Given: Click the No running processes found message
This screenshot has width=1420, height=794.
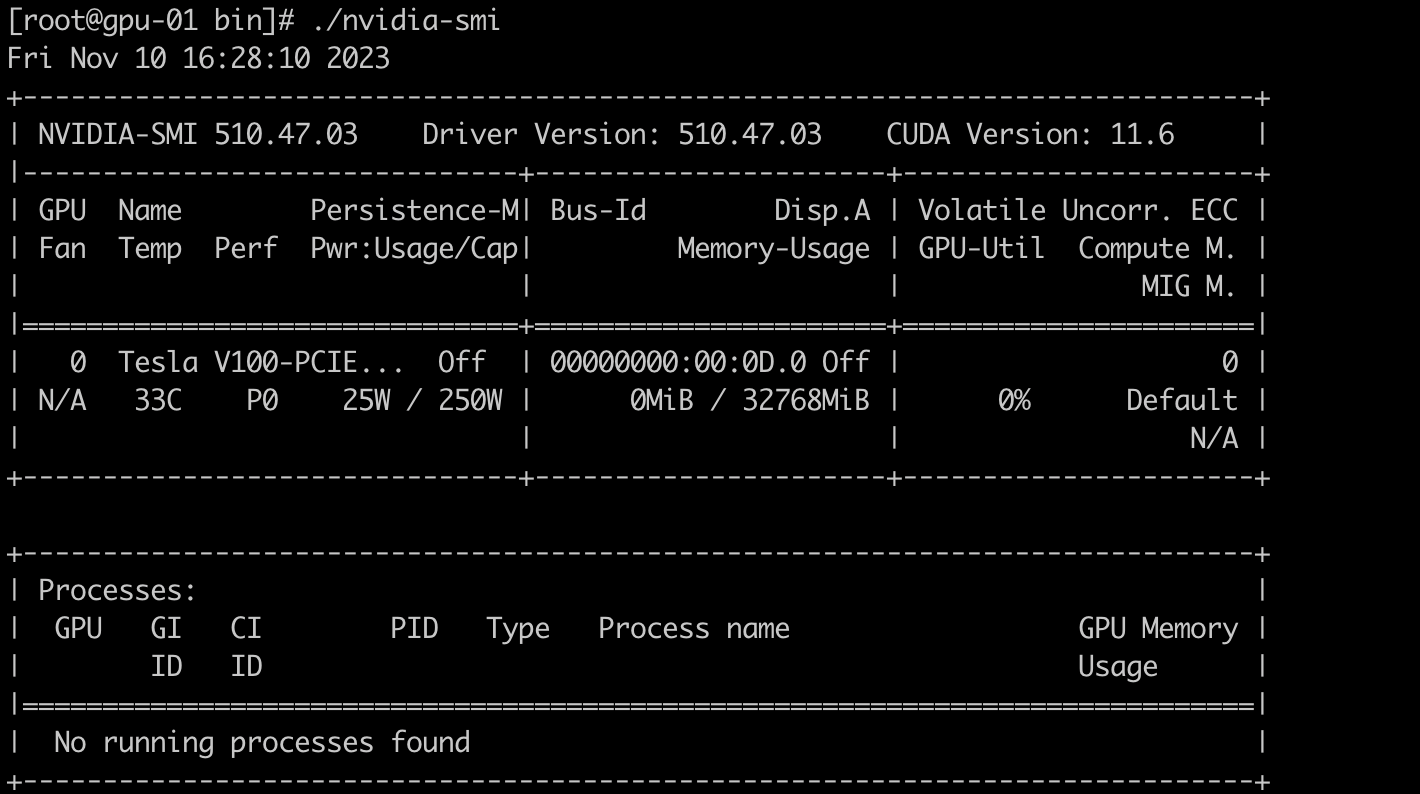Looking at the screenshot, I should pyautogui.click(x=261, y=742).
